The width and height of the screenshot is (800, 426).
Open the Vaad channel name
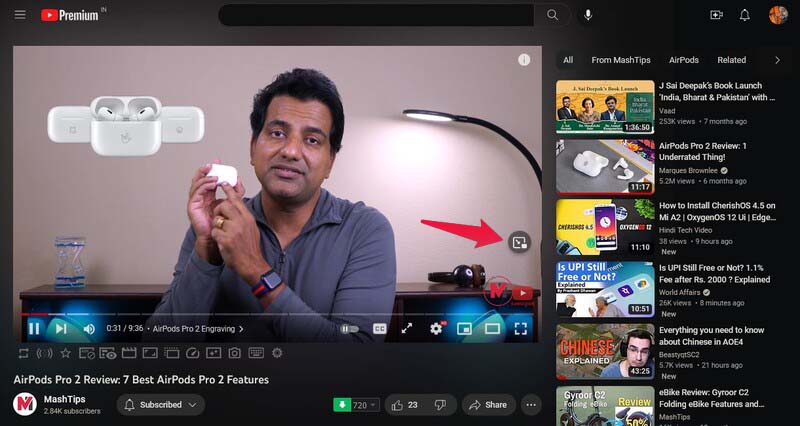tap(667, 111)
